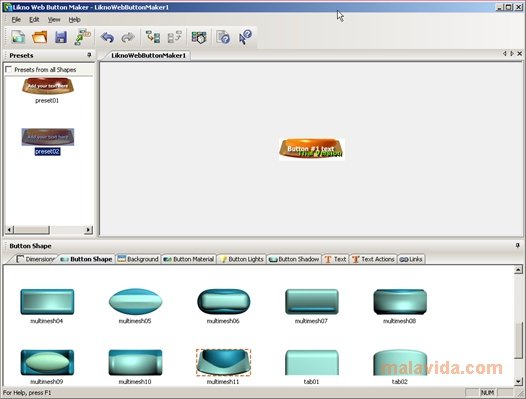526x399 pixels.
Task: Click the right tab navigation arrow
Action: click(x=512, y=53)
